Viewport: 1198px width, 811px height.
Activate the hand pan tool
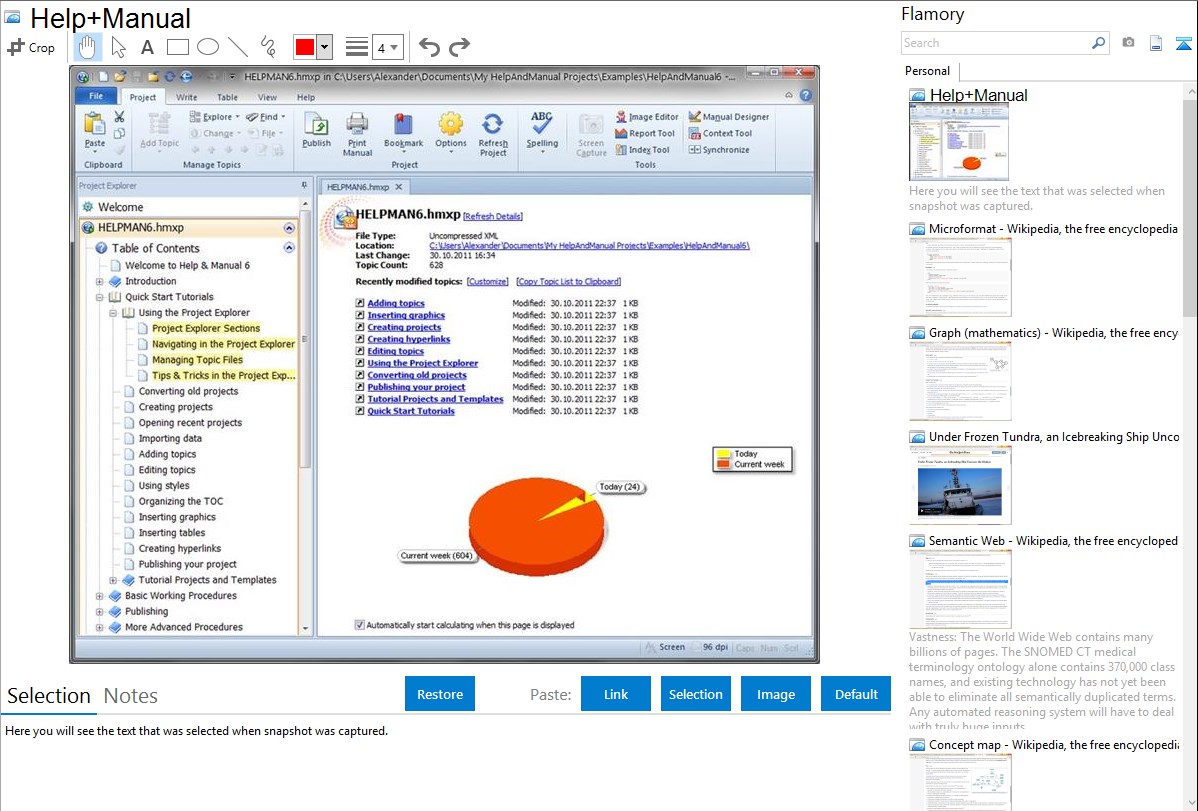[x=88, y=47]
